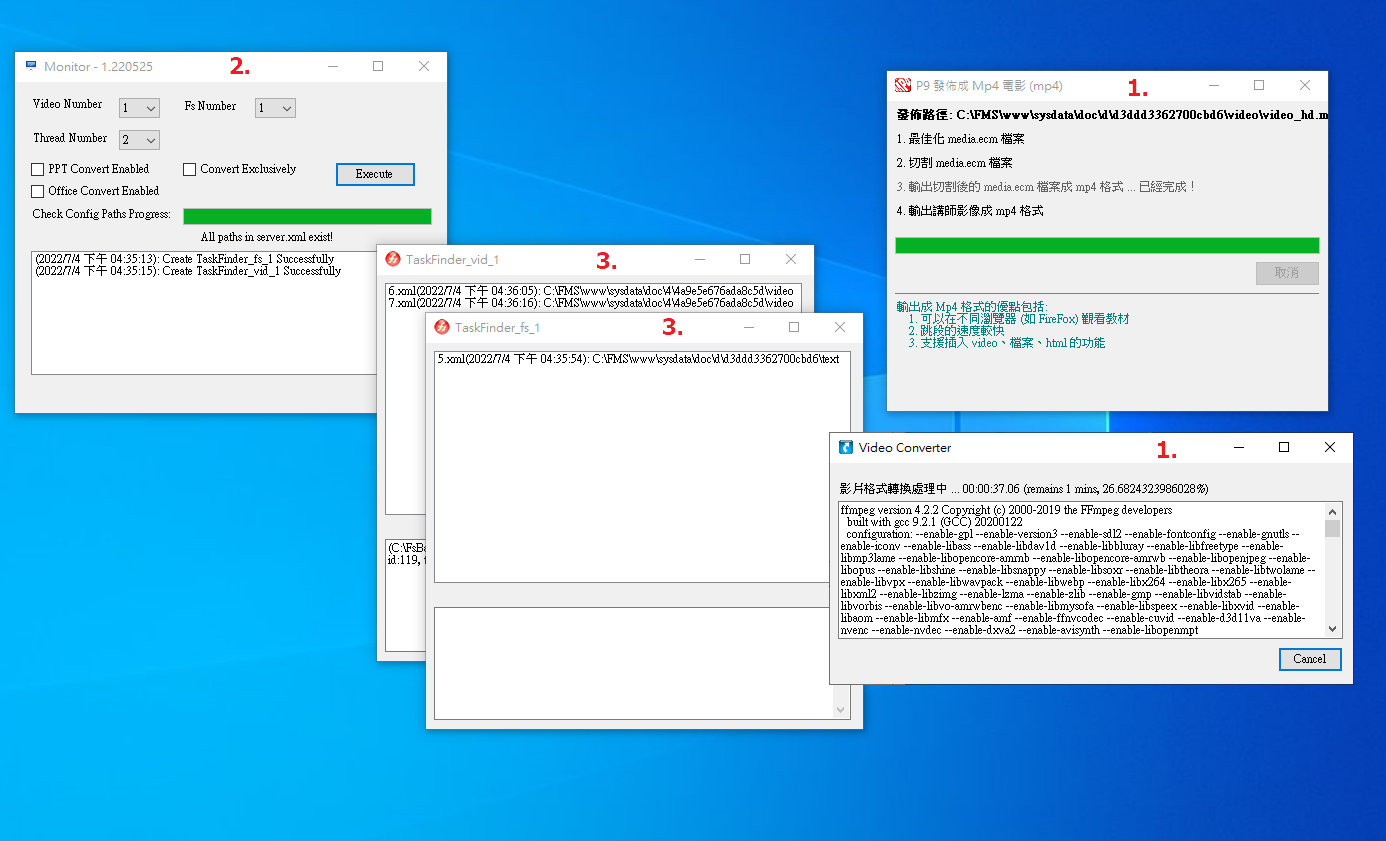Open the Video Number dropdown

click(x=139, y=107)
